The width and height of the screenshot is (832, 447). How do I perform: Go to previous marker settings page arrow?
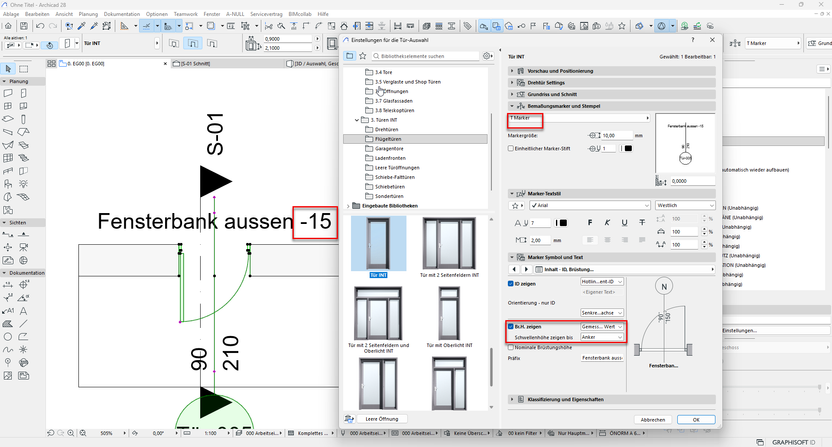514,269
